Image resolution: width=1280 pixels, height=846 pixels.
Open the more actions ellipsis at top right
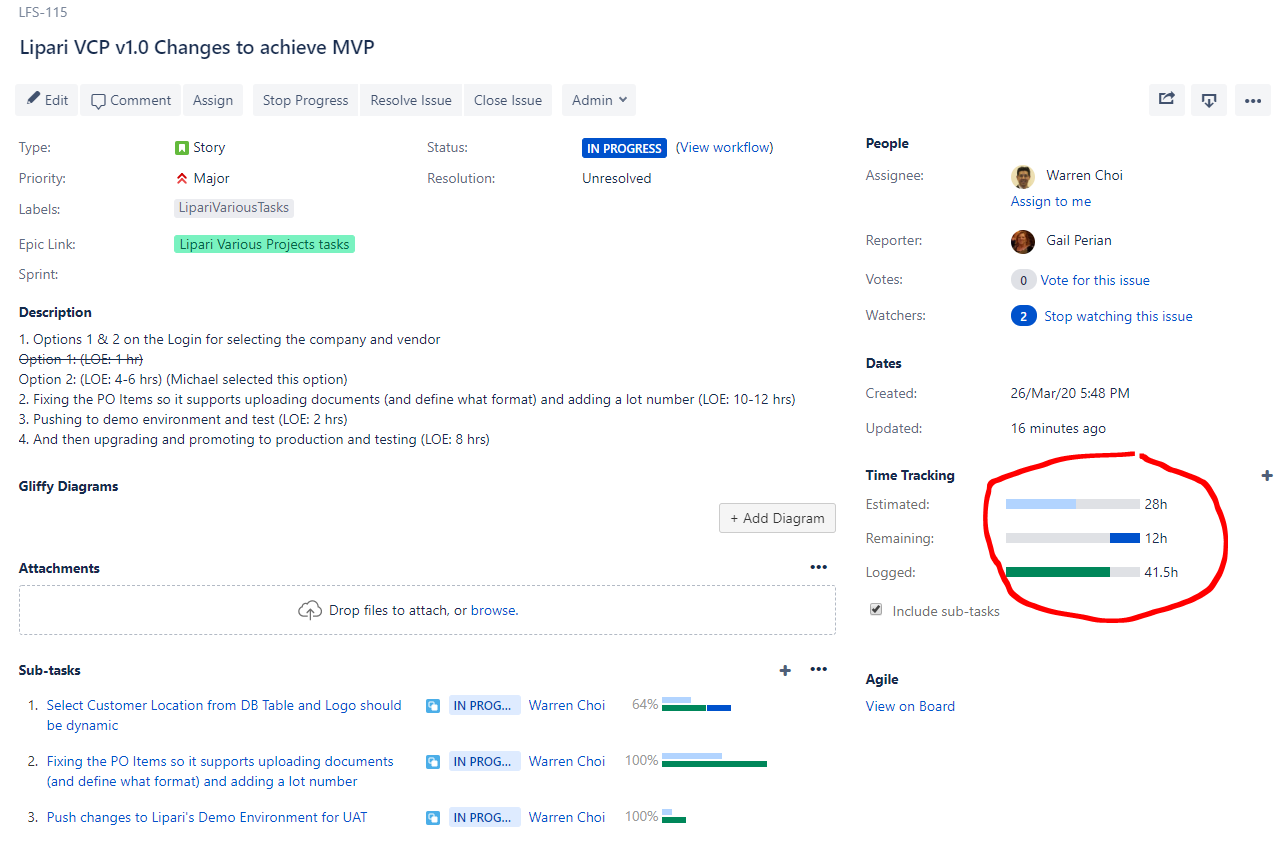click(1253, 100)
